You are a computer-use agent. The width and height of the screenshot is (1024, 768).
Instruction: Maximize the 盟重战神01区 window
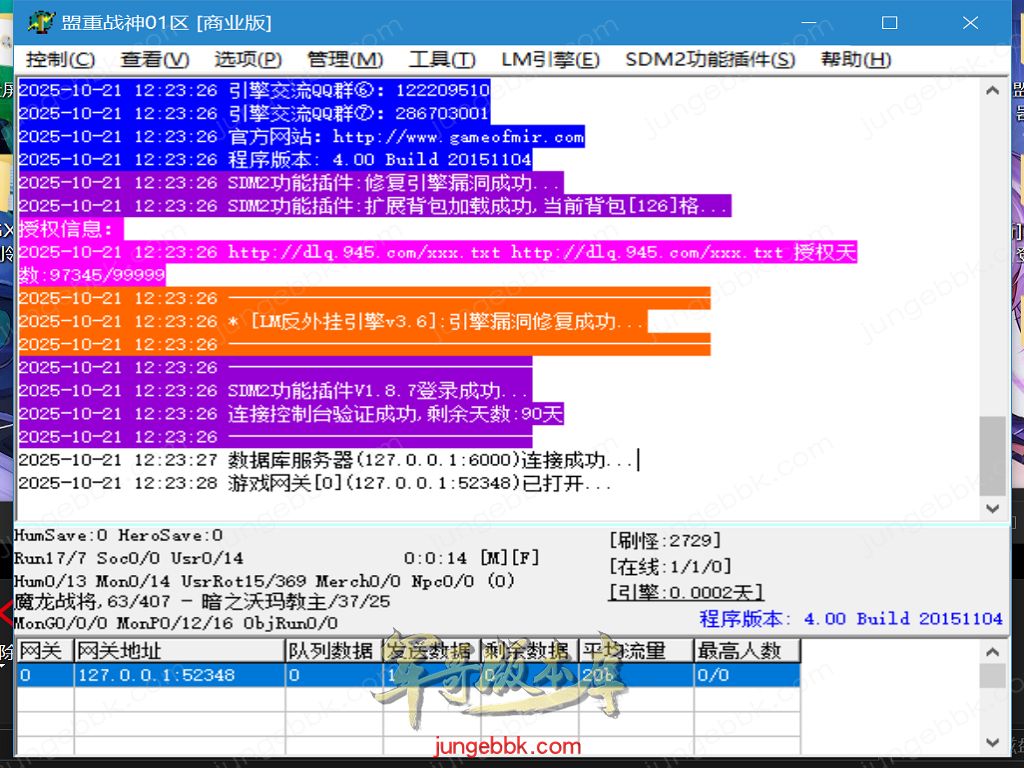tap(889, 22)
